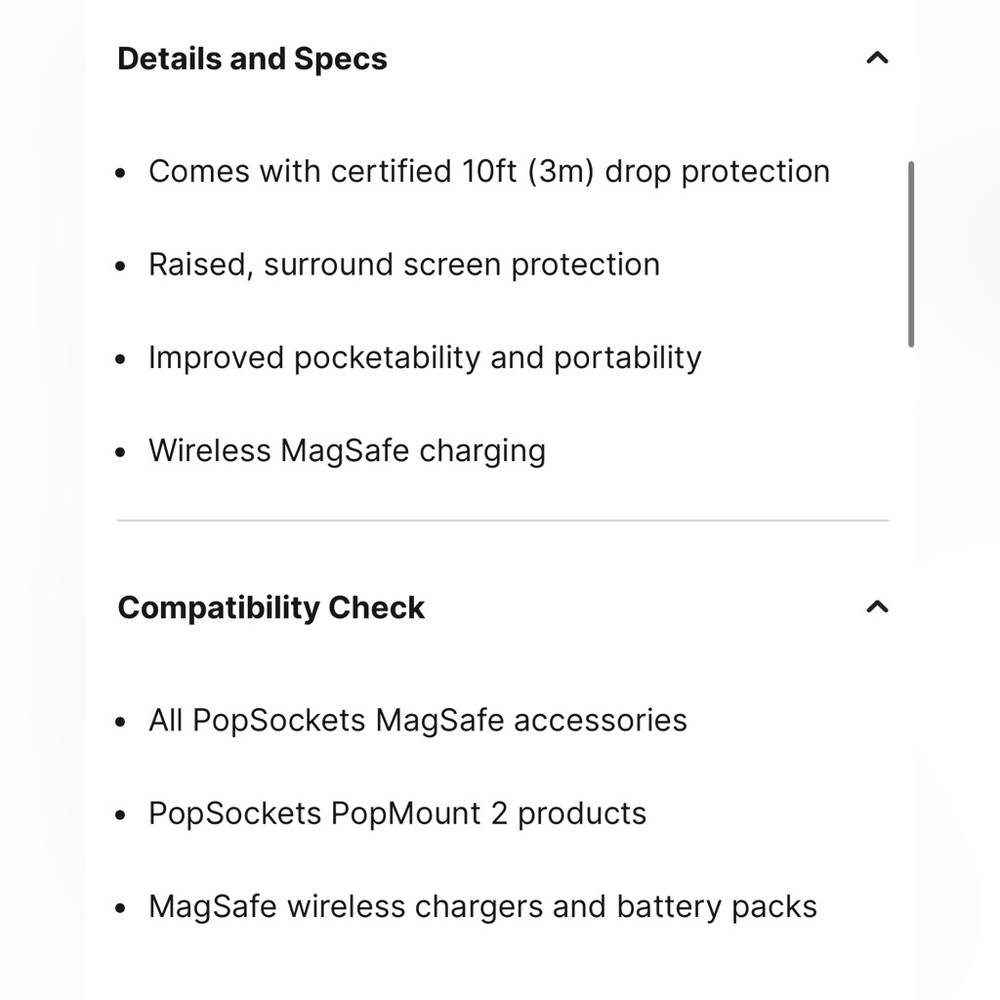Click the Compatibility Check heading
This screenshot has height=1000, width=1000.
[x=271, y=608]
